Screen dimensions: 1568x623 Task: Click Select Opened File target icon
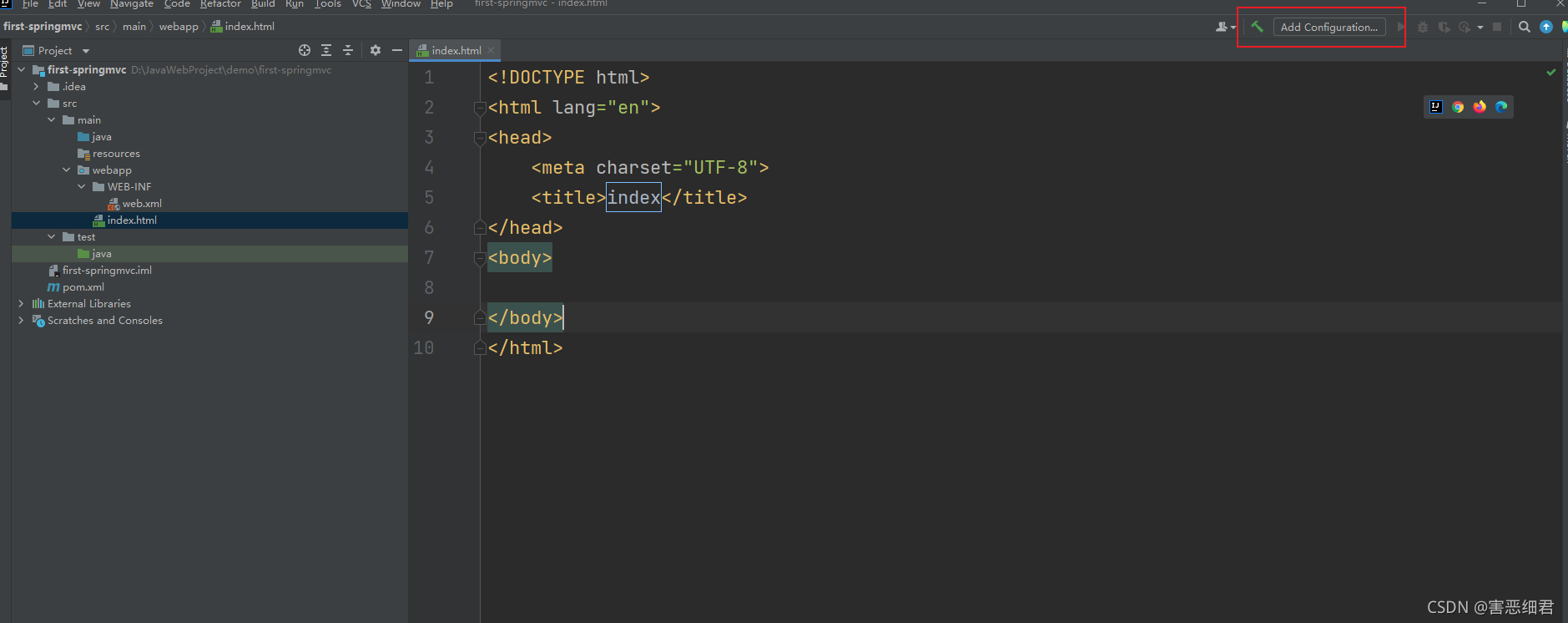pyautogui.click(x=305, y=50)
